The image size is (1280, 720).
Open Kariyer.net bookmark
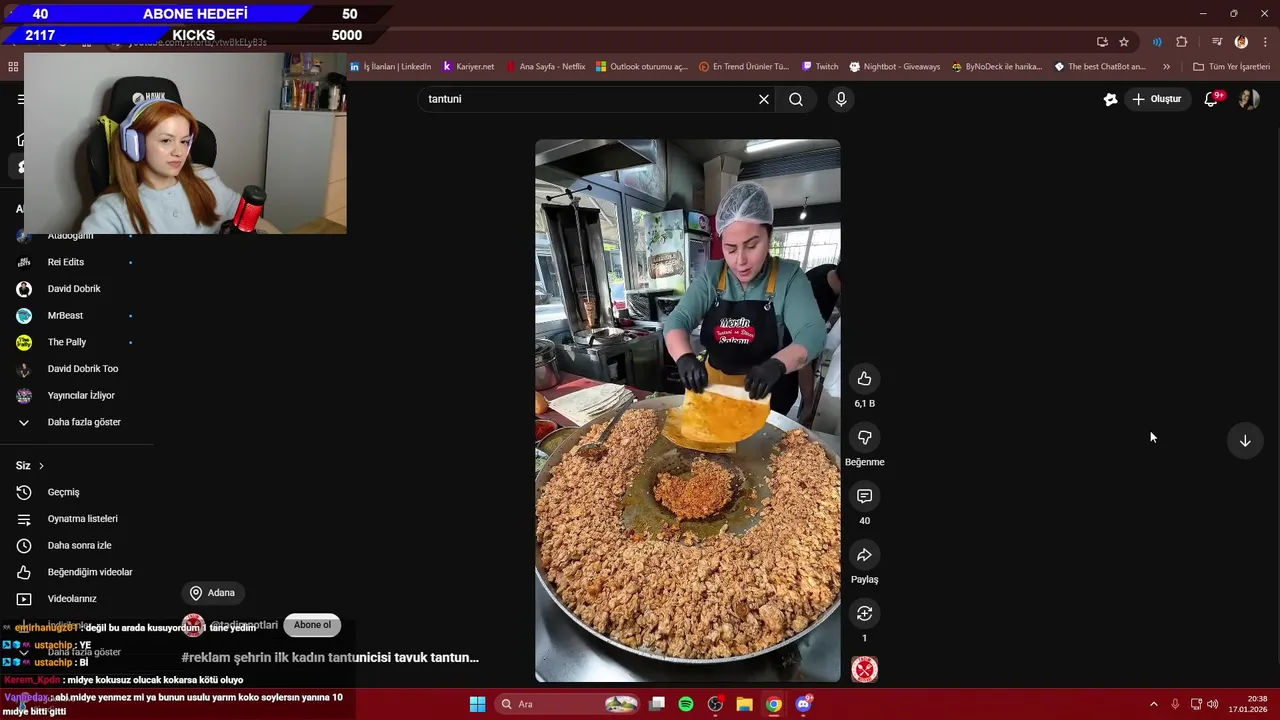(468, 67)
